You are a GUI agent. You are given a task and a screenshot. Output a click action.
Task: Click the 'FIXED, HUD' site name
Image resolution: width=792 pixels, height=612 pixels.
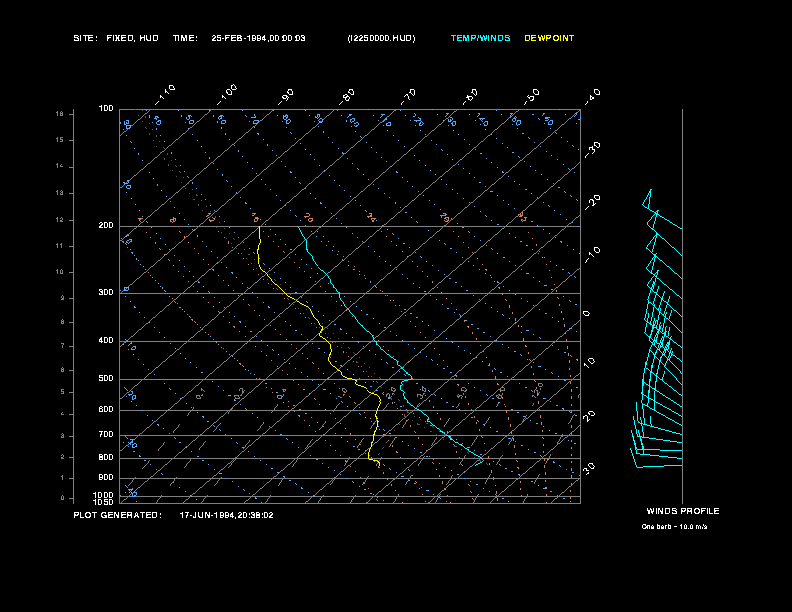click(132, 38)
